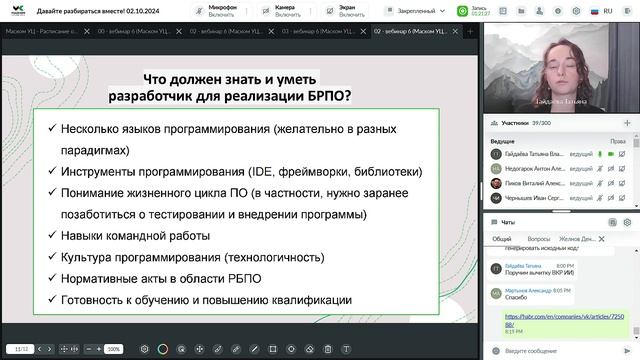Select the ellipse shape tool
Viewport: 640px width, 360px height.
pyautogui.click(x=291, y=349)
